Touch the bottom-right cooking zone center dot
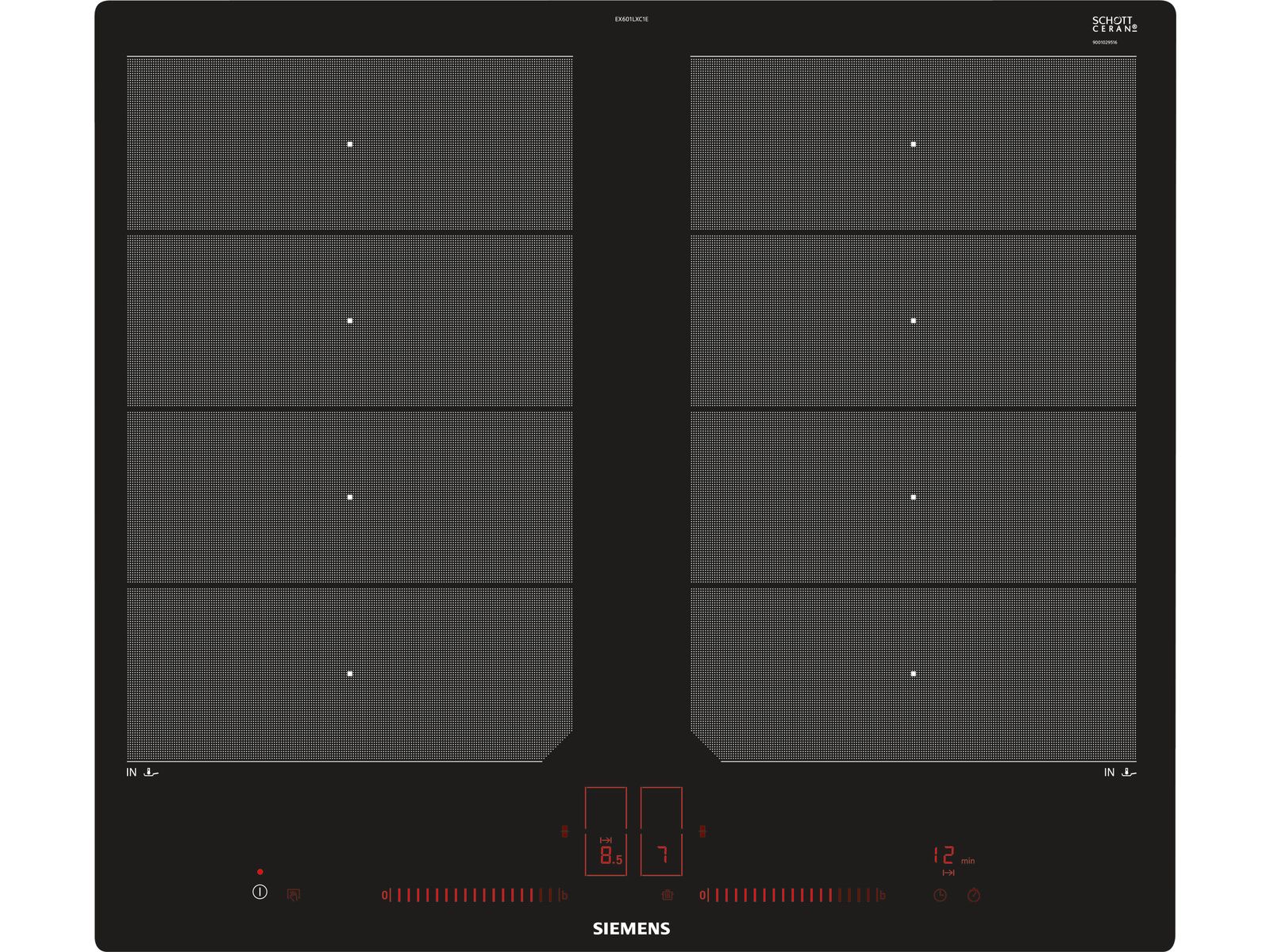Screen dimensions: 1270x952 point(914,674)
